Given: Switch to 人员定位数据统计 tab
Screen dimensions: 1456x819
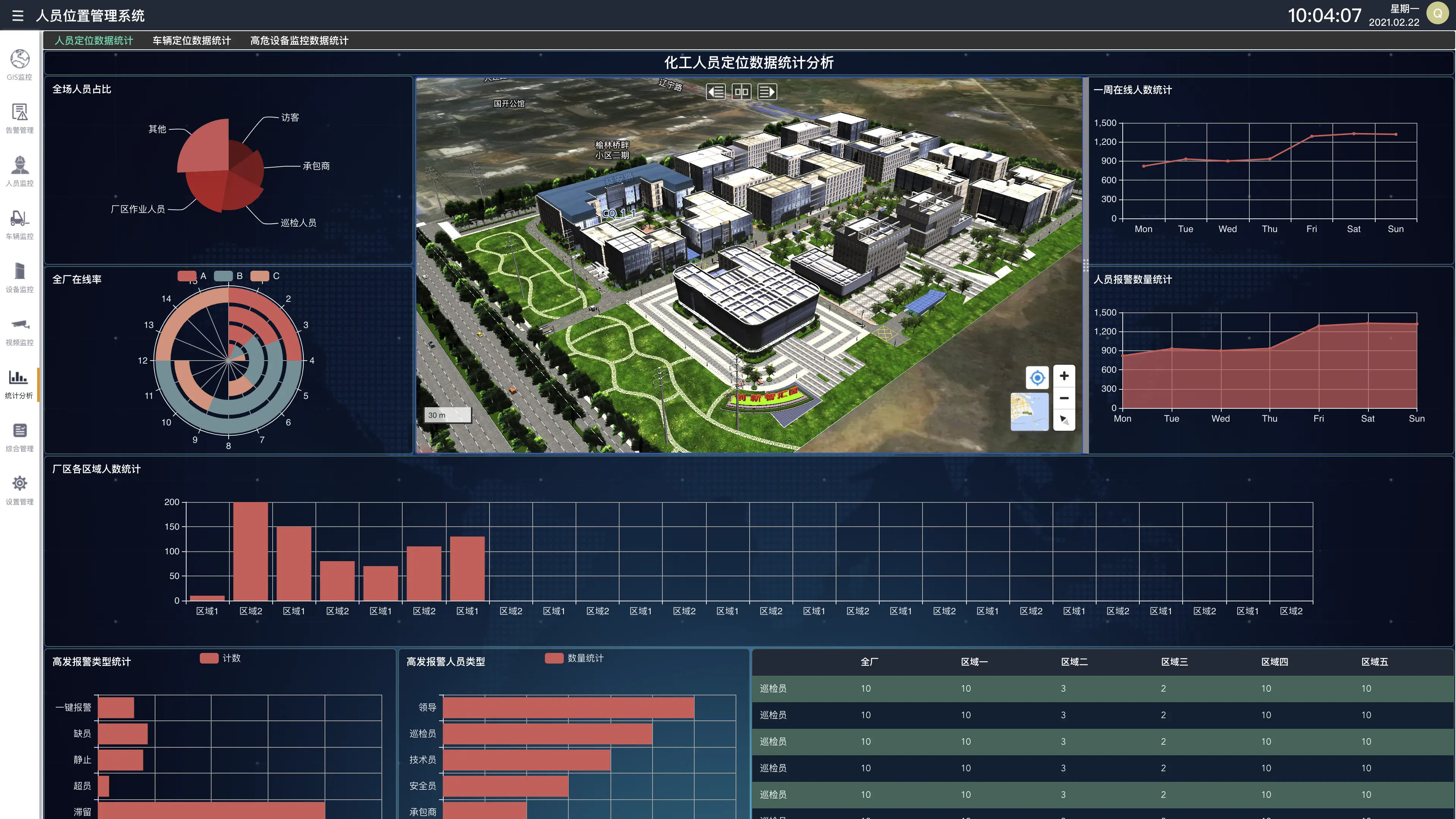Looking at the screenshot, I should 94,41.
